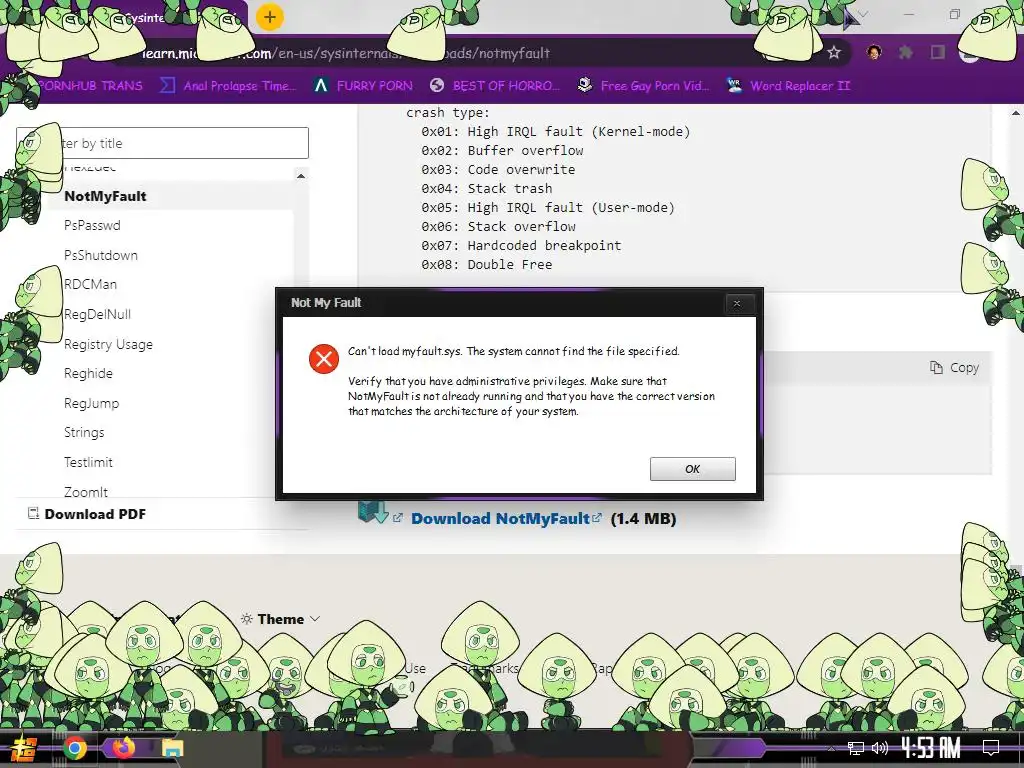Select the '0x05: High IRQL fault (User-mode)' line
This screenshot has height=768, width=1024.
(x=547, y=207)
